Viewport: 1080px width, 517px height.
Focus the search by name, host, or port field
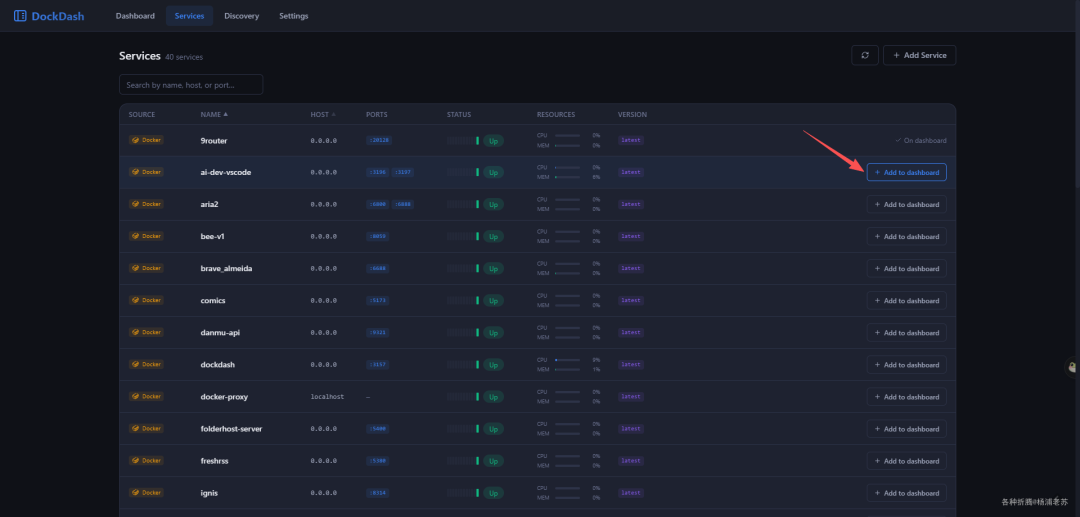pyautogui.click(x=191, y=85)
